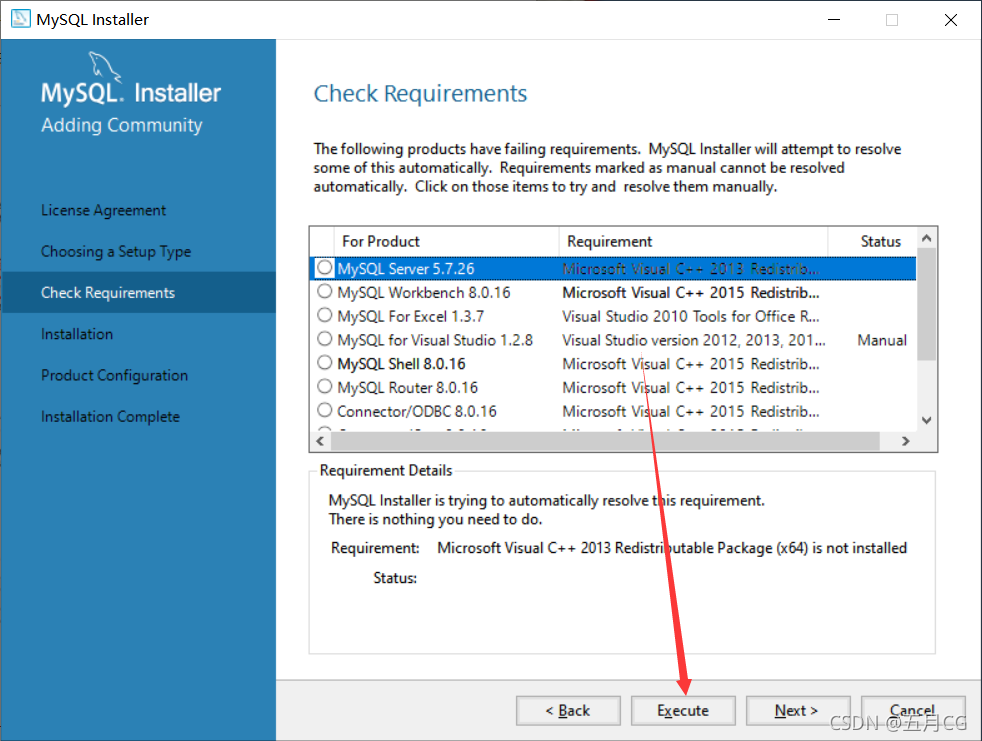This screenshot has width=982, height=741.
Task: Minimize the MySQL Installer window
Action: [834, 19]
